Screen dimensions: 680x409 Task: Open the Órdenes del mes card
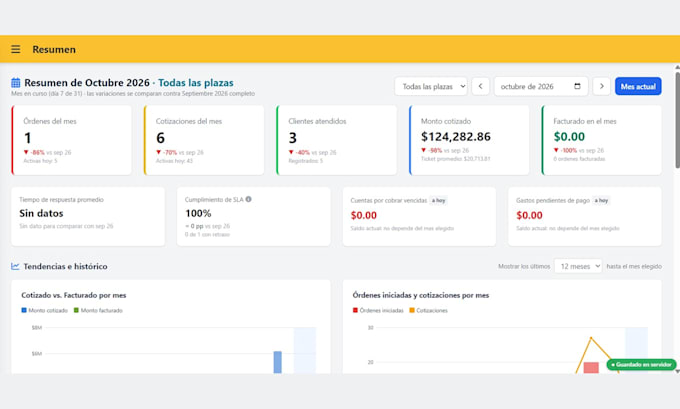pyautogui.click(x=72, y=140)
